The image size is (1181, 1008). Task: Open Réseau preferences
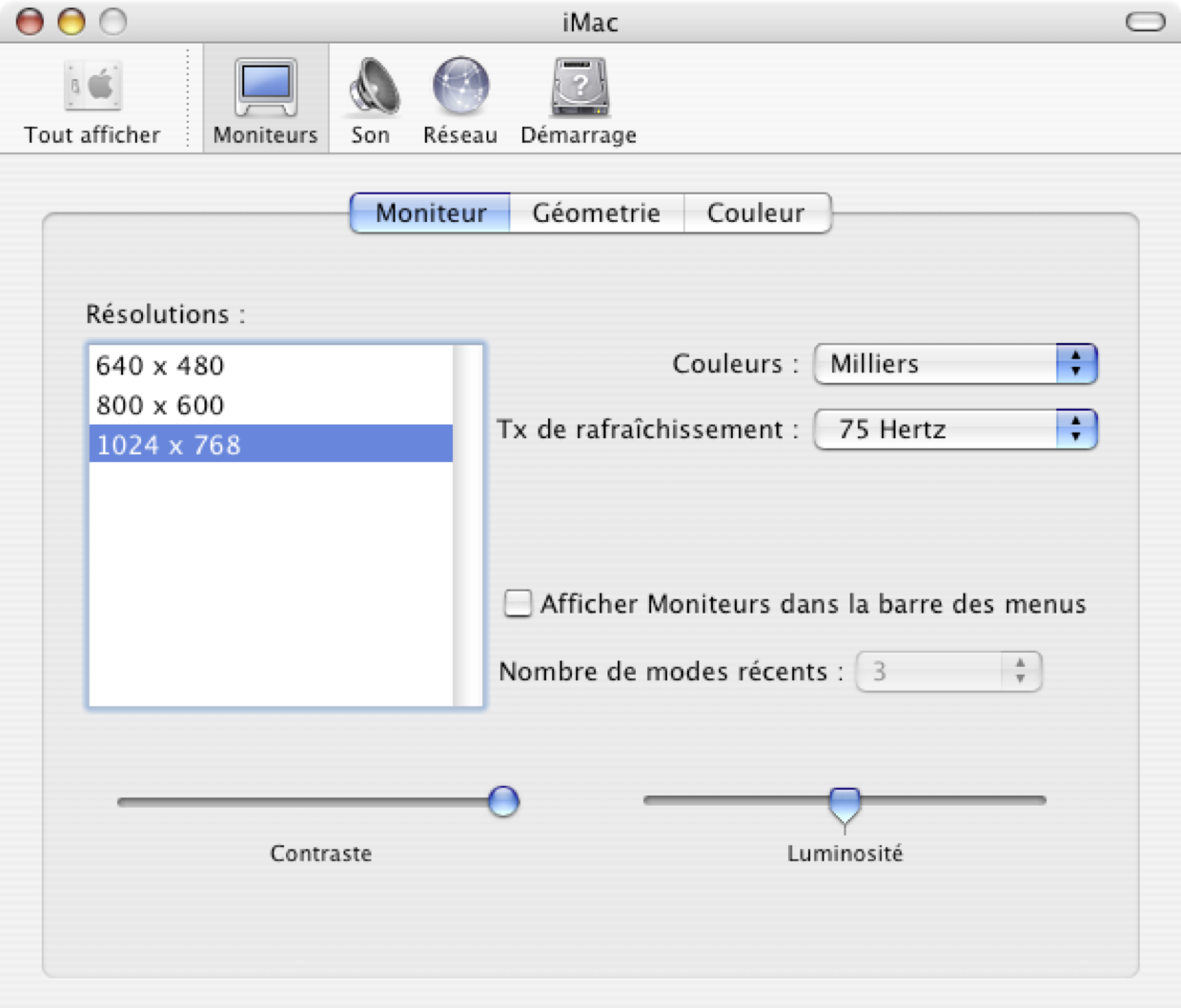(x=460, y=101)
